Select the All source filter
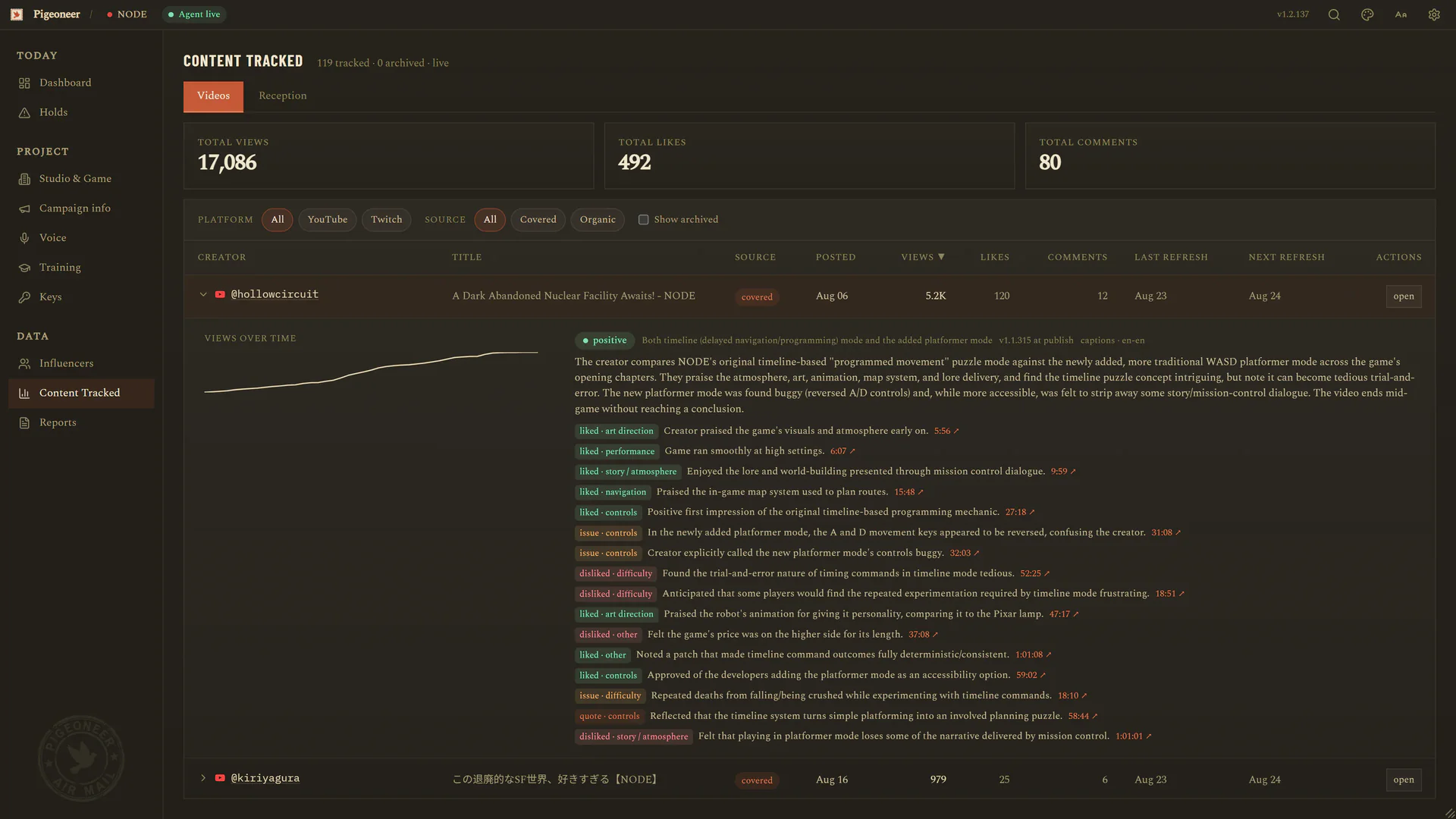 click(490, 220)
